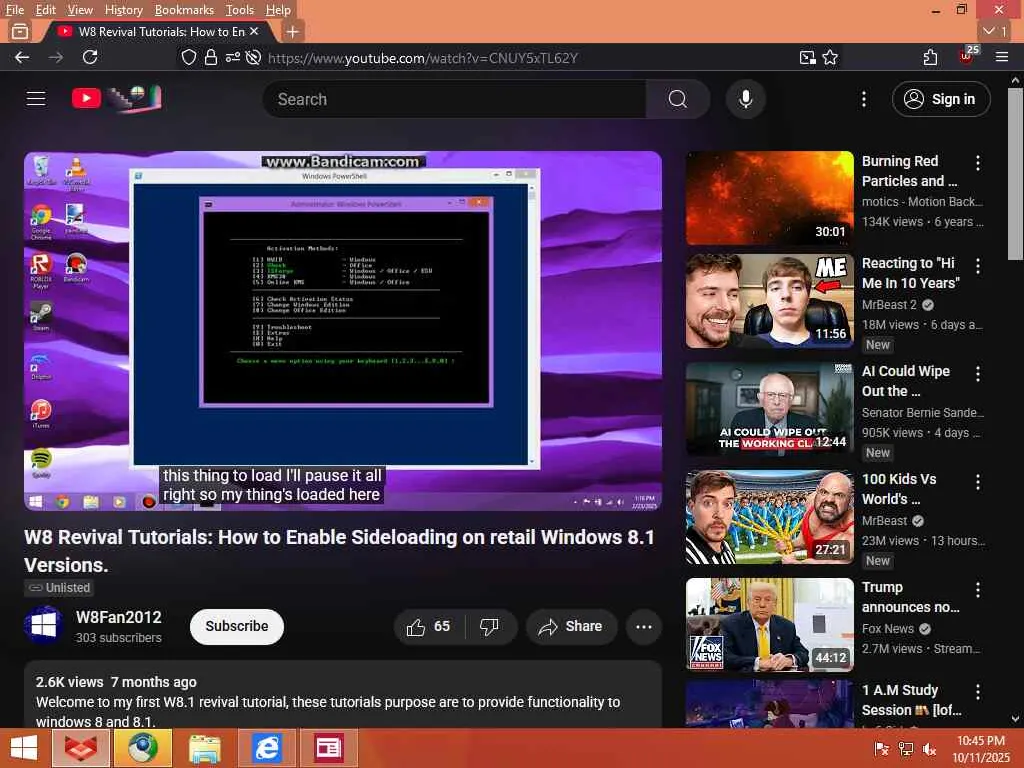The width and height of the screenshot is (1024, 768).
Task: Bookmark this page with star icon
Action: (830, 57)
